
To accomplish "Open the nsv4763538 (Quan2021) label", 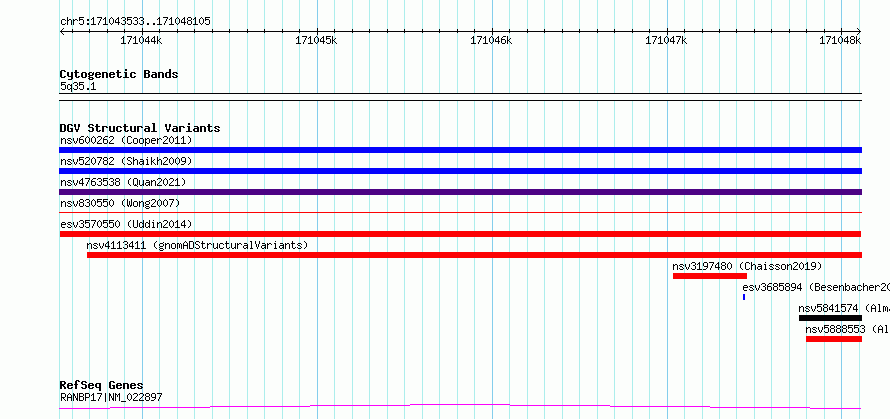I will point(123,182).
